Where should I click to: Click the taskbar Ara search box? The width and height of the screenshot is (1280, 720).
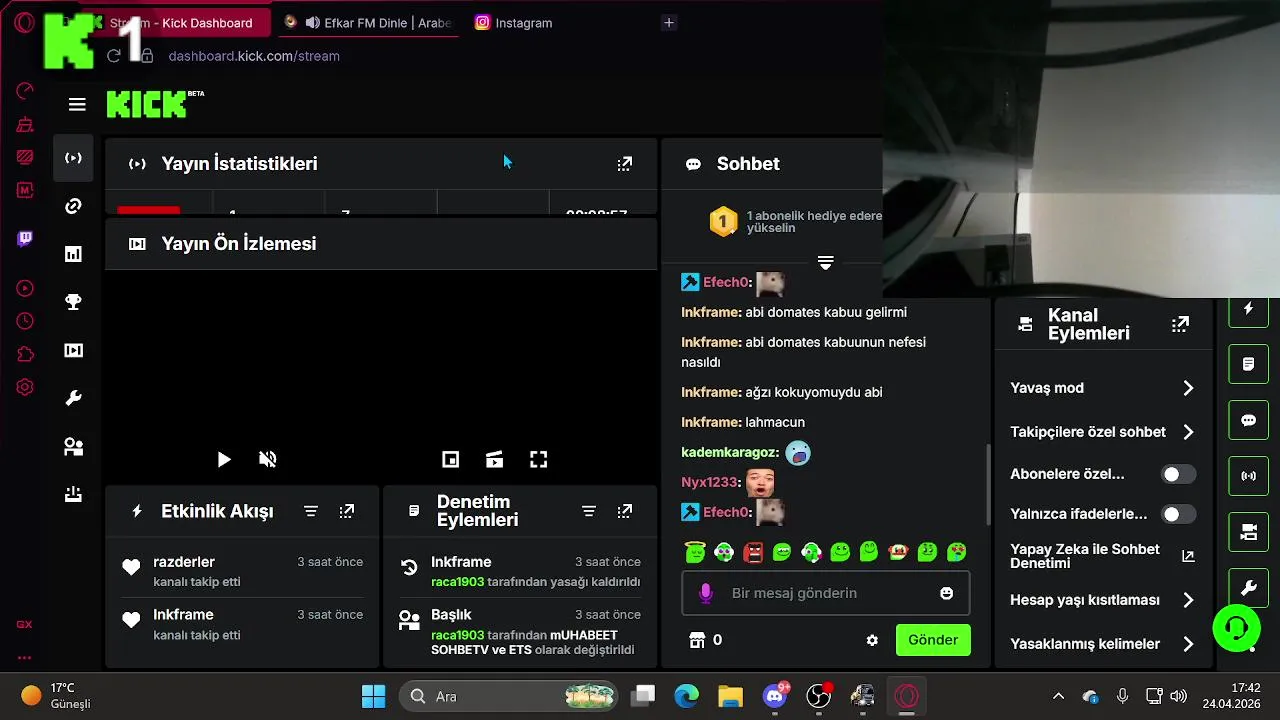(508, 696)
